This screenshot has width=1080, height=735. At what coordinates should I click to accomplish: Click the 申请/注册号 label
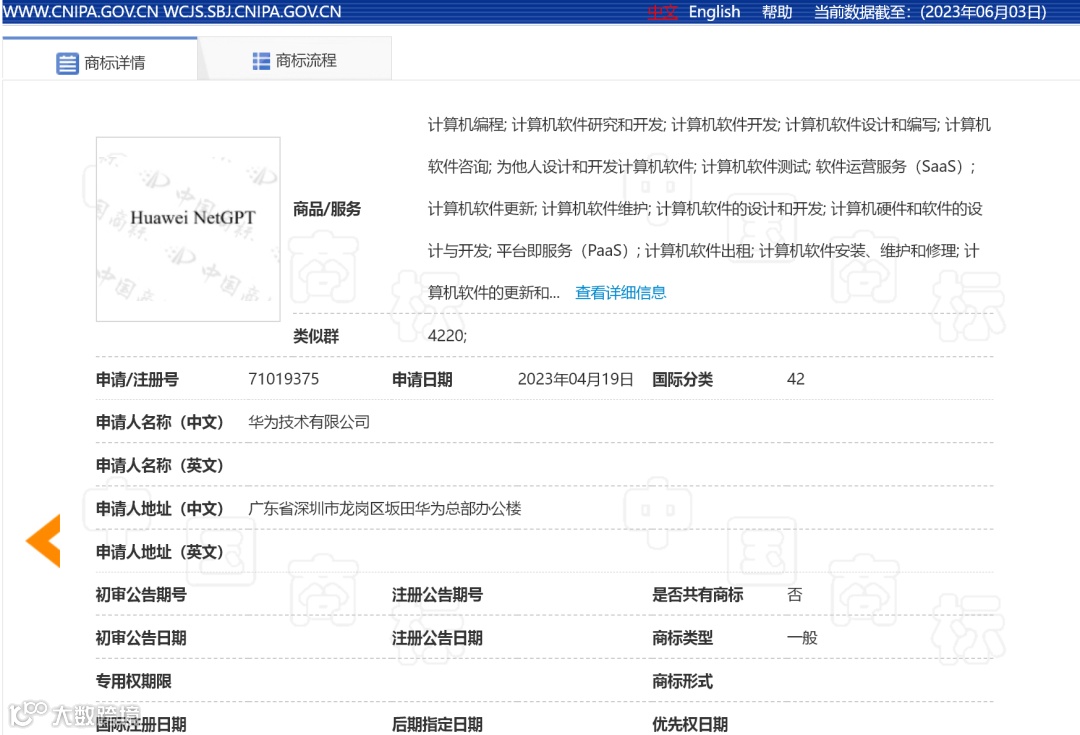(137, 380)
